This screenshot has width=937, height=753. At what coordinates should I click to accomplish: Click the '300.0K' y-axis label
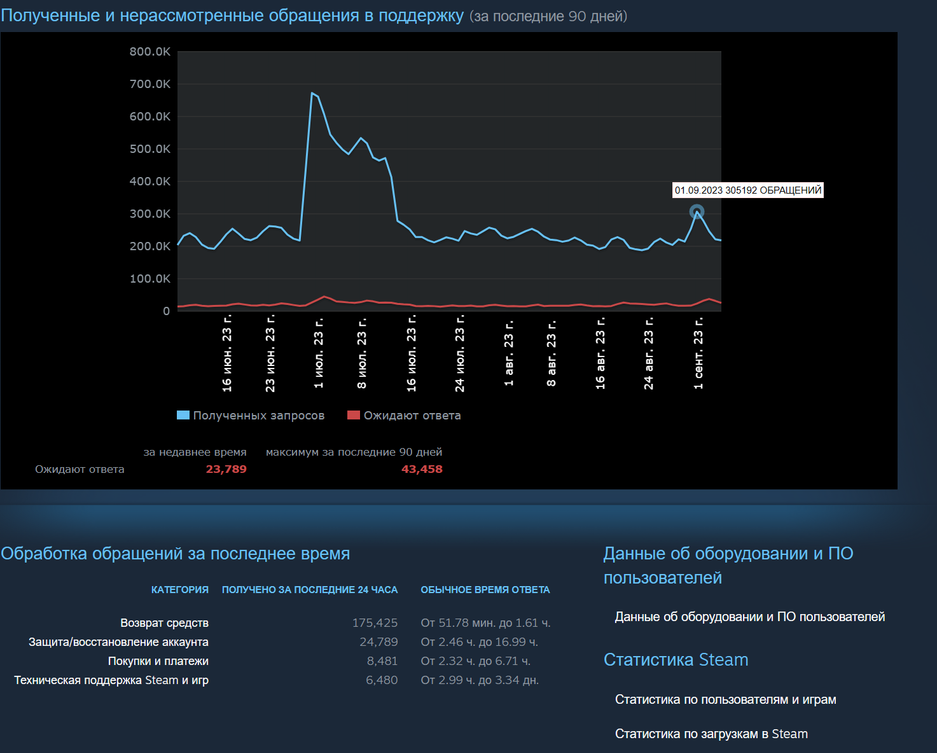pos(150,214)
